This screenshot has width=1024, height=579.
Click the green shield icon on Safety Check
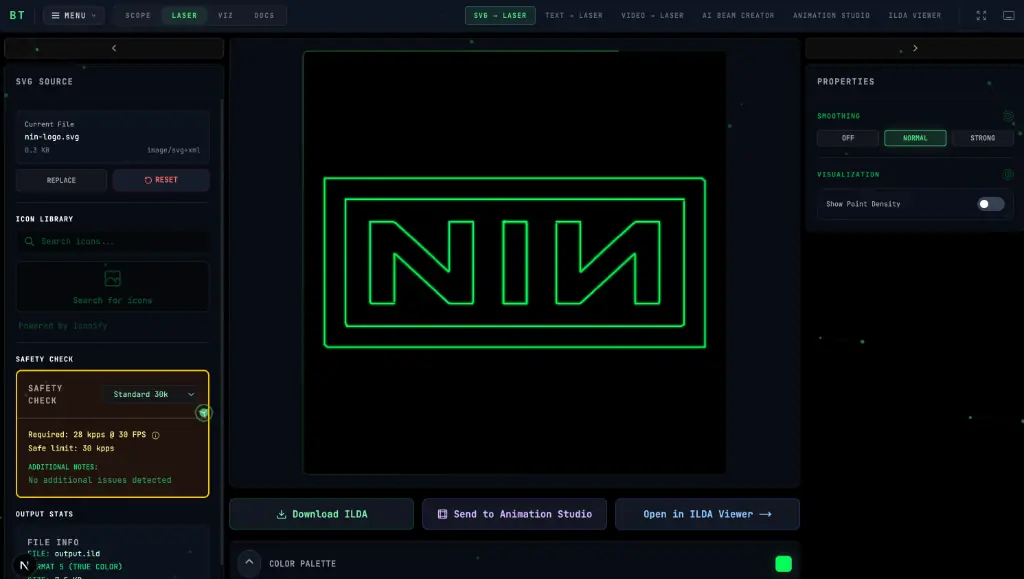204,413
